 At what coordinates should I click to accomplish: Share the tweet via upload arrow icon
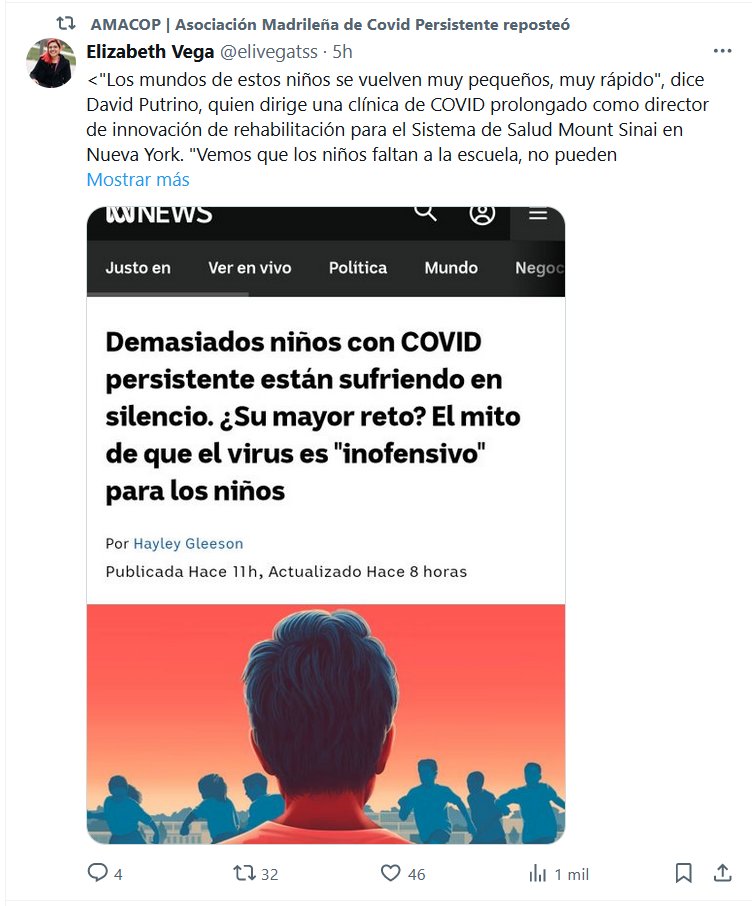pos(722,872)
